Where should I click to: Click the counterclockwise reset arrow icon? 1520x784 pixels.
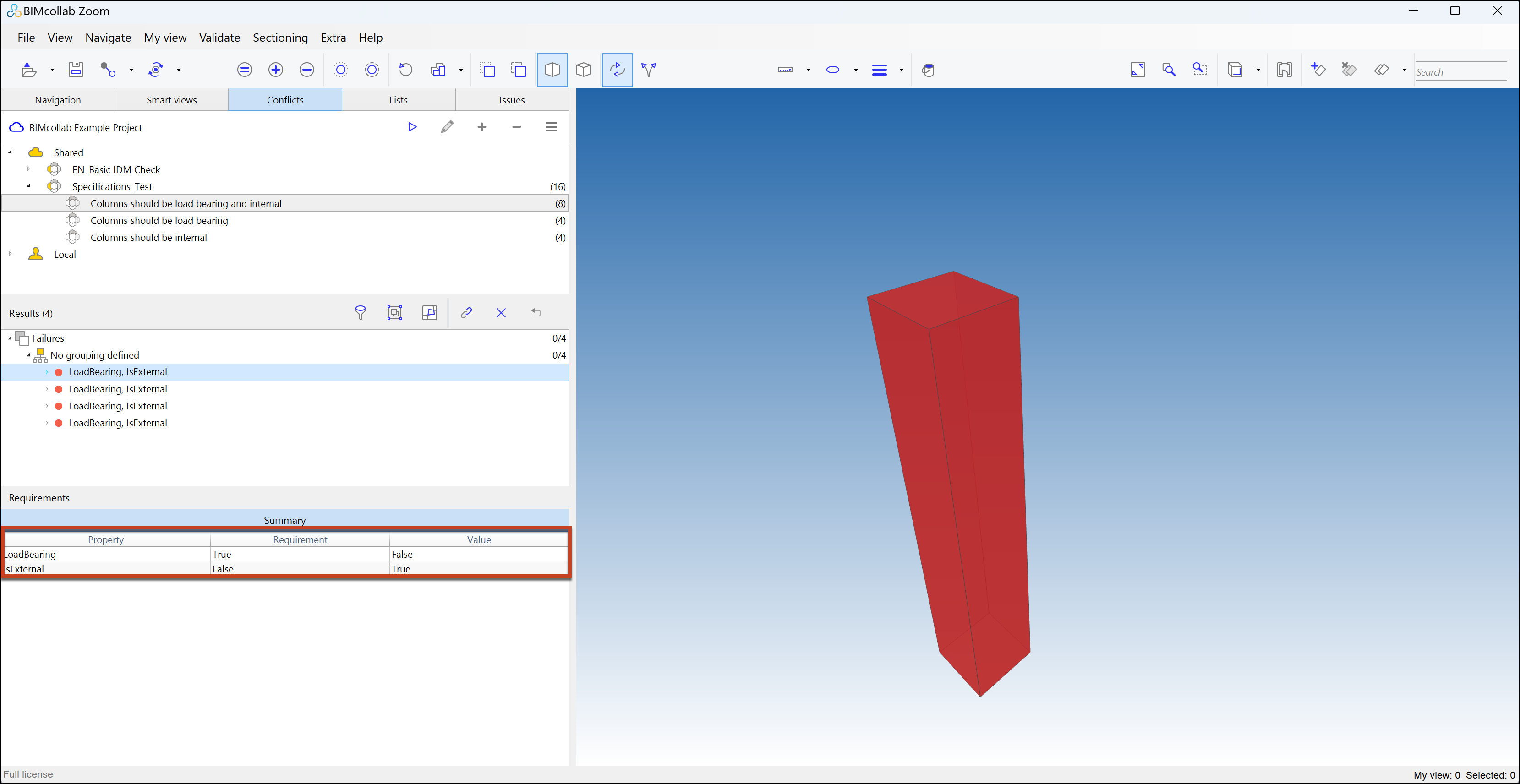tap(405, 70)
